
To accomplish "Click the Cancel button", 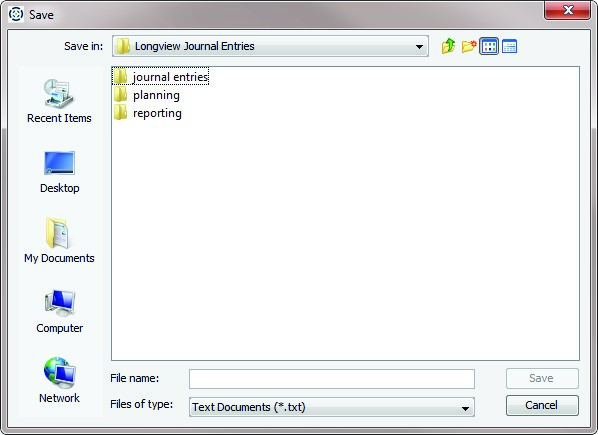I will 542,405.
